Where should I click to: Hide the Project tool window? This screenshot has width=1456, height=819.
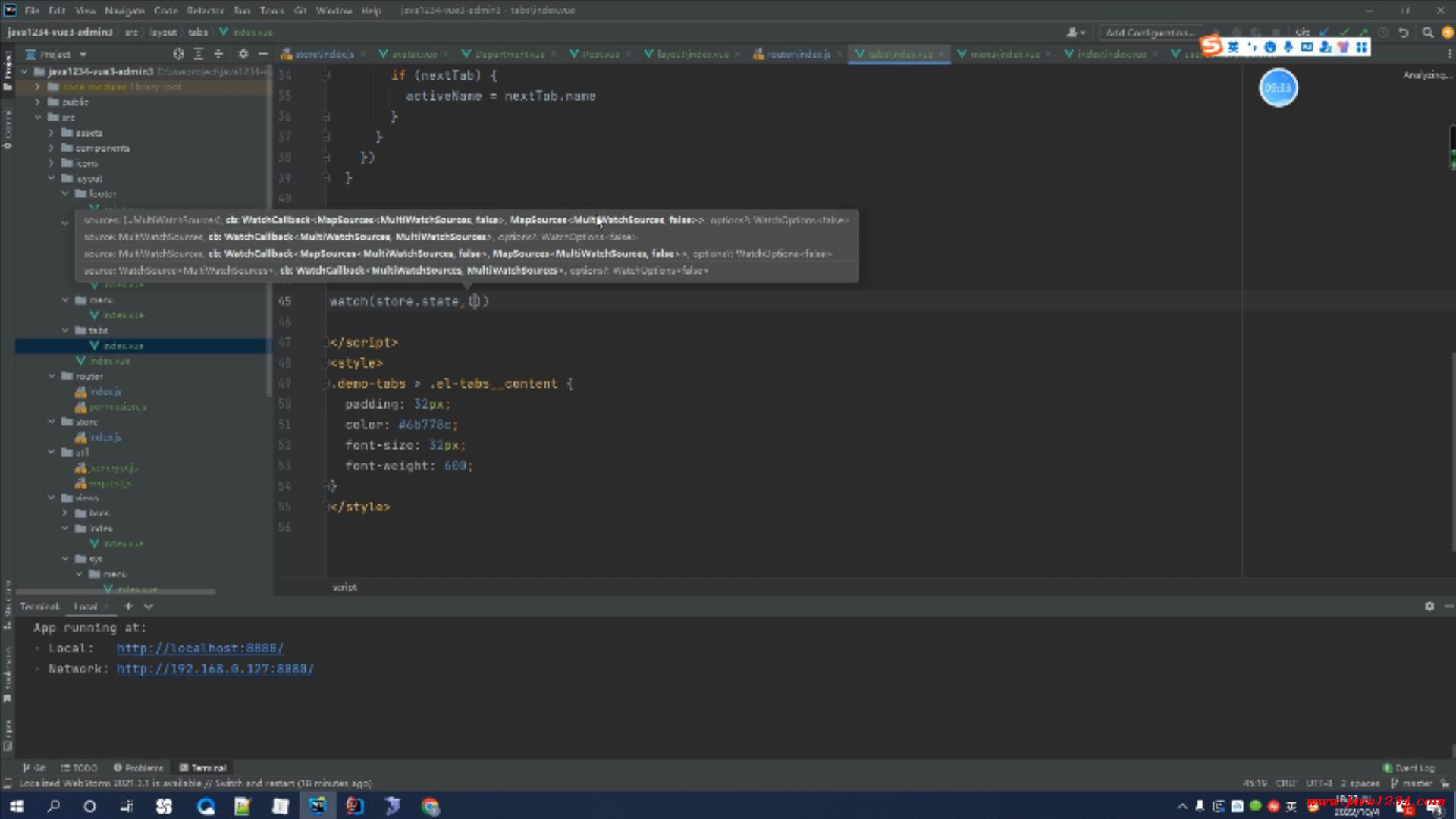click(263, 54)
